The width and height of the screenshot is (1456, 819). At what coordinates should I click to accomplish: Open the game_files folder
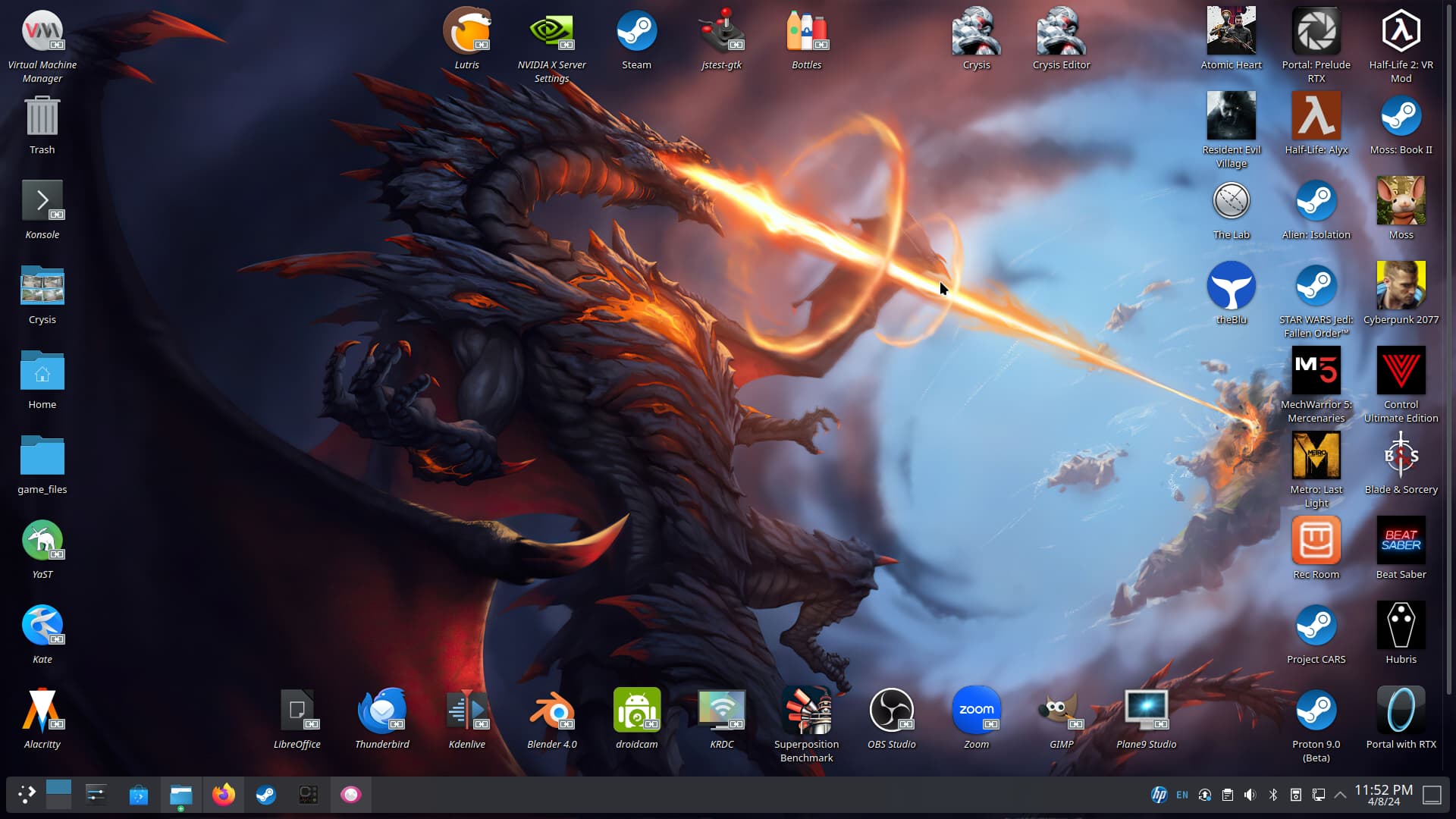tap(42, 457)
